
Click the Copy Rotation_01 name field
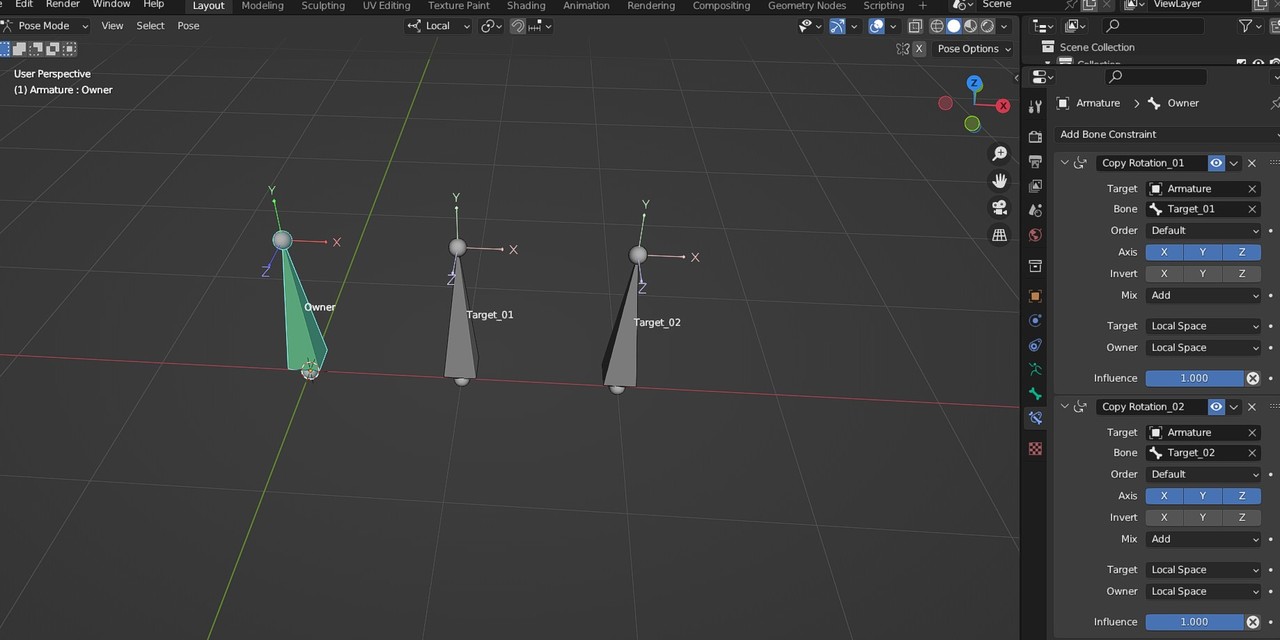1150,163
